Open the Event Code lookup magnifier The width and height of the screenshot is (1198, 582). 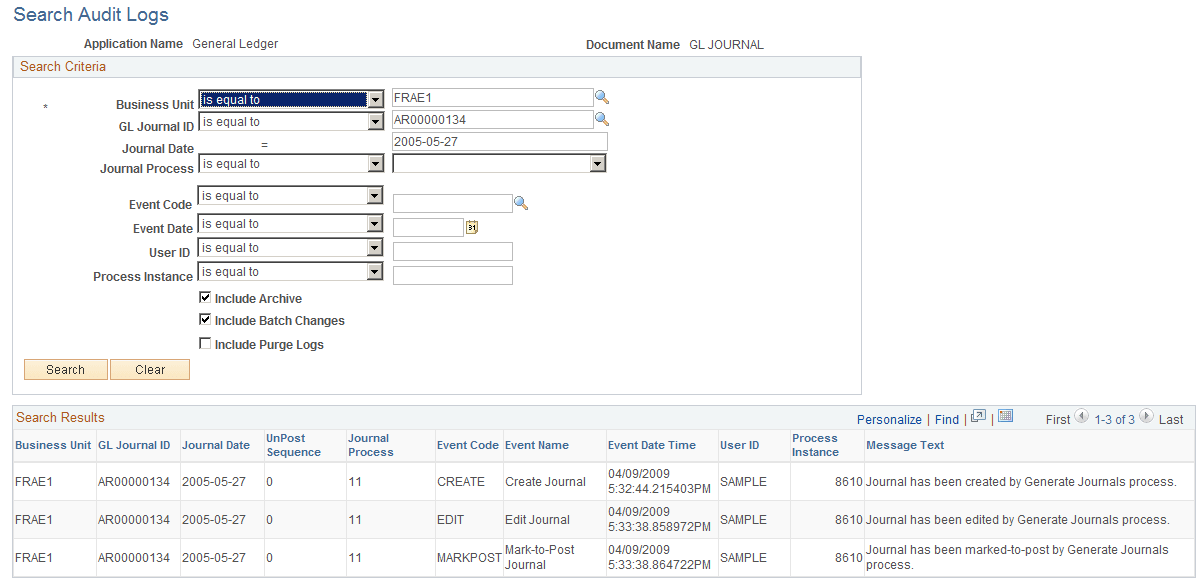(x=521, y=202)
